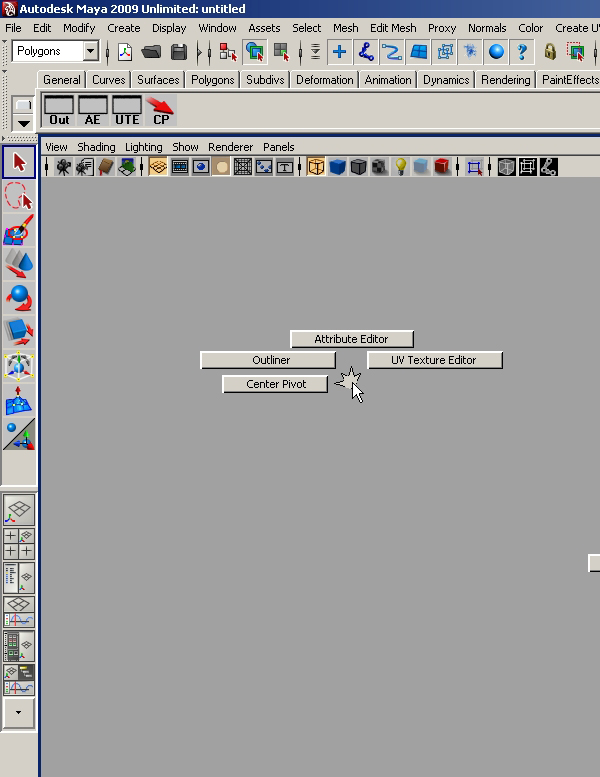Enable wireframe display mode
Screen dimensions: 600x777
tap(316, 167)
